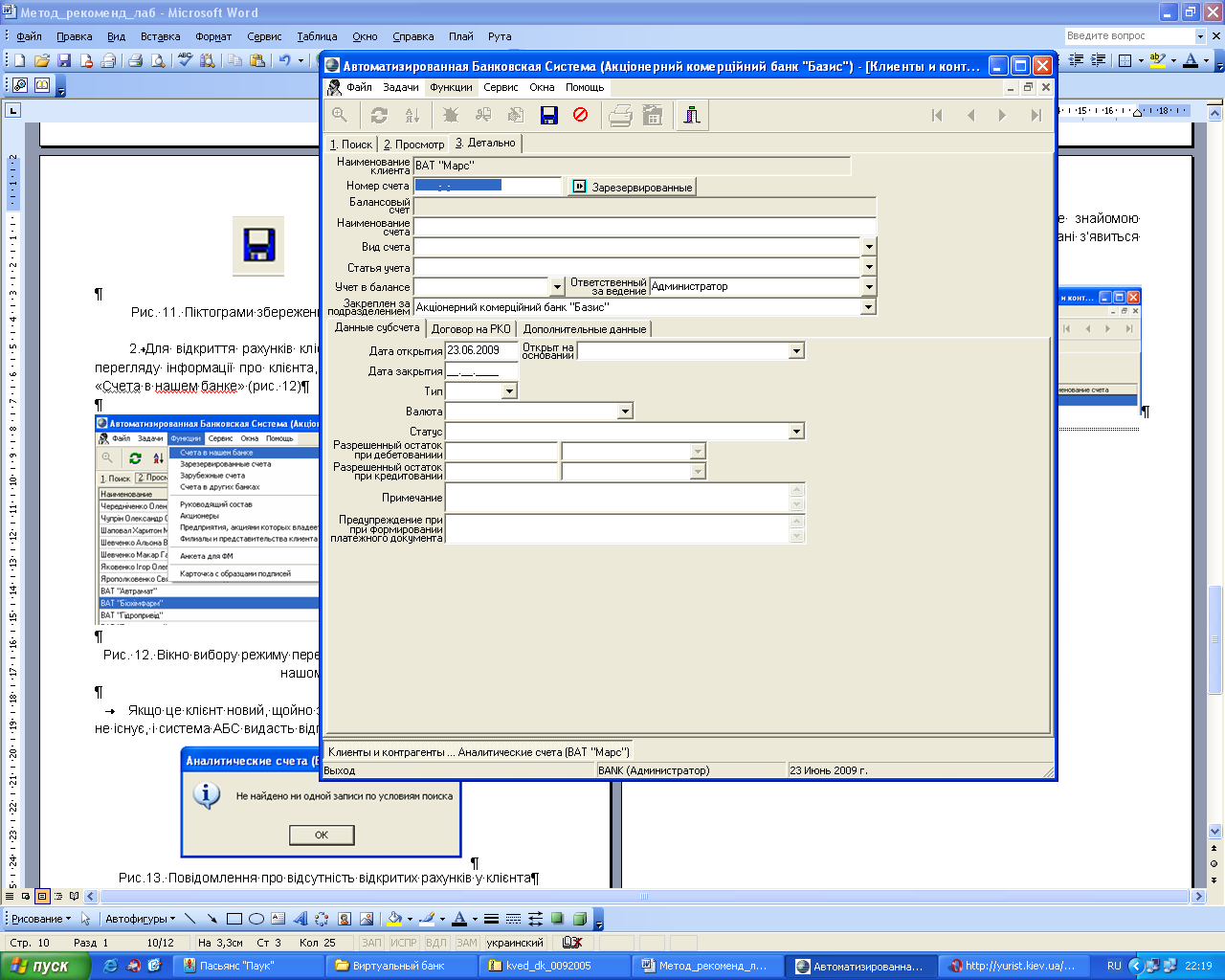The height and width of the screenshot is (980, 1225).
Task: Select the Rectangle drawing tool
Action: (x=234, y=919)
